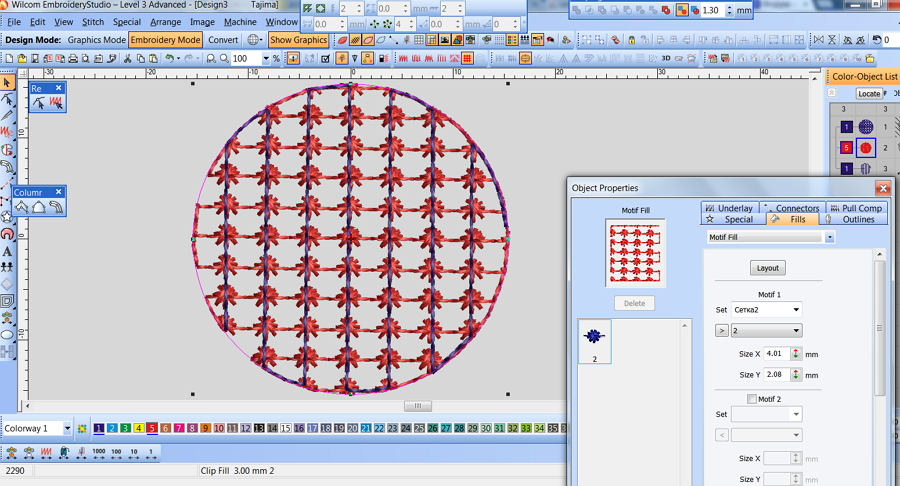Pick color 5 red in palette
This screenshot has height=486, width=900.
(152, 428)
